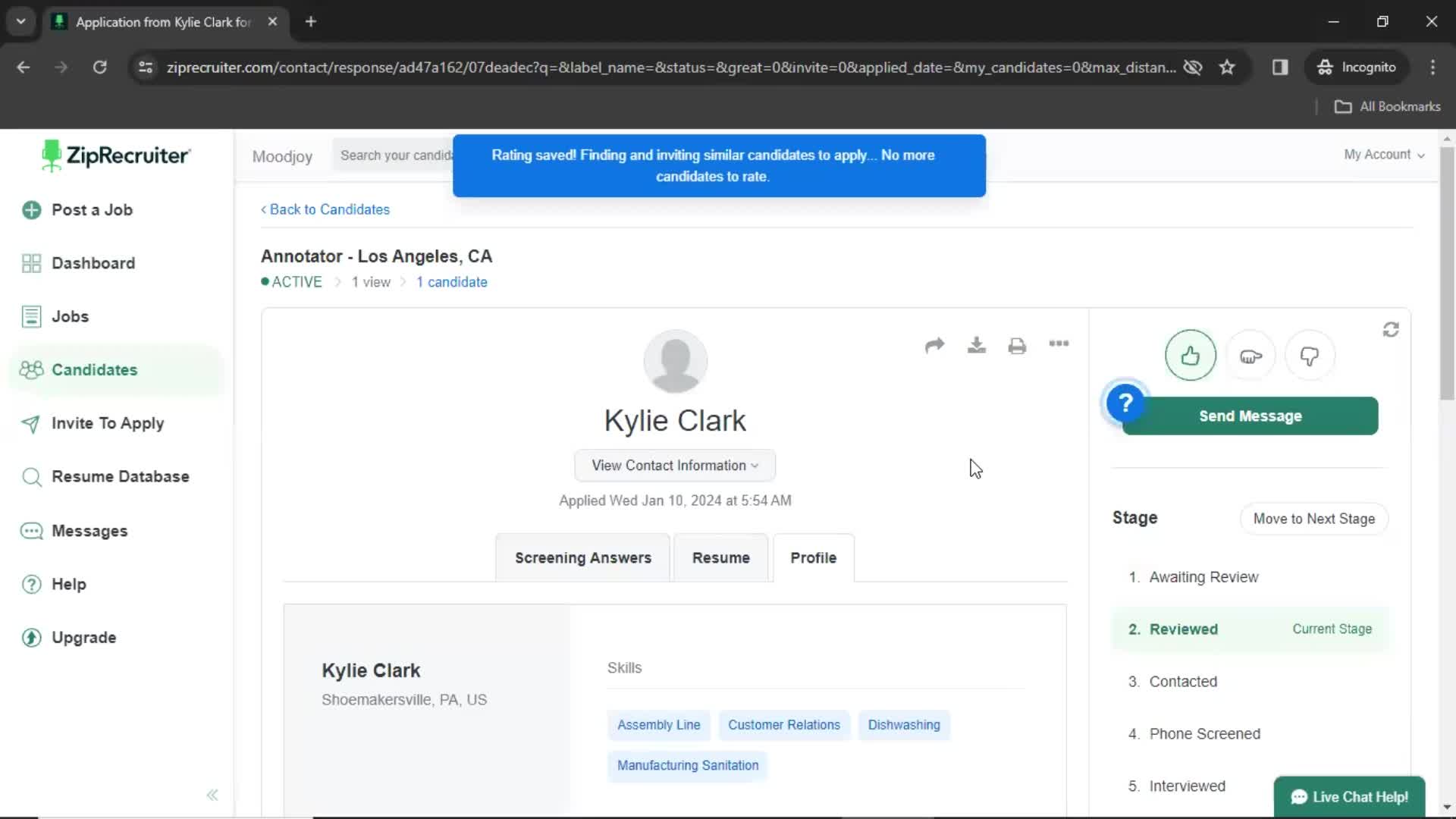This screenshot has height=819, width=1456.
Task: Click the Incognito indicator
Action: 1357,67
